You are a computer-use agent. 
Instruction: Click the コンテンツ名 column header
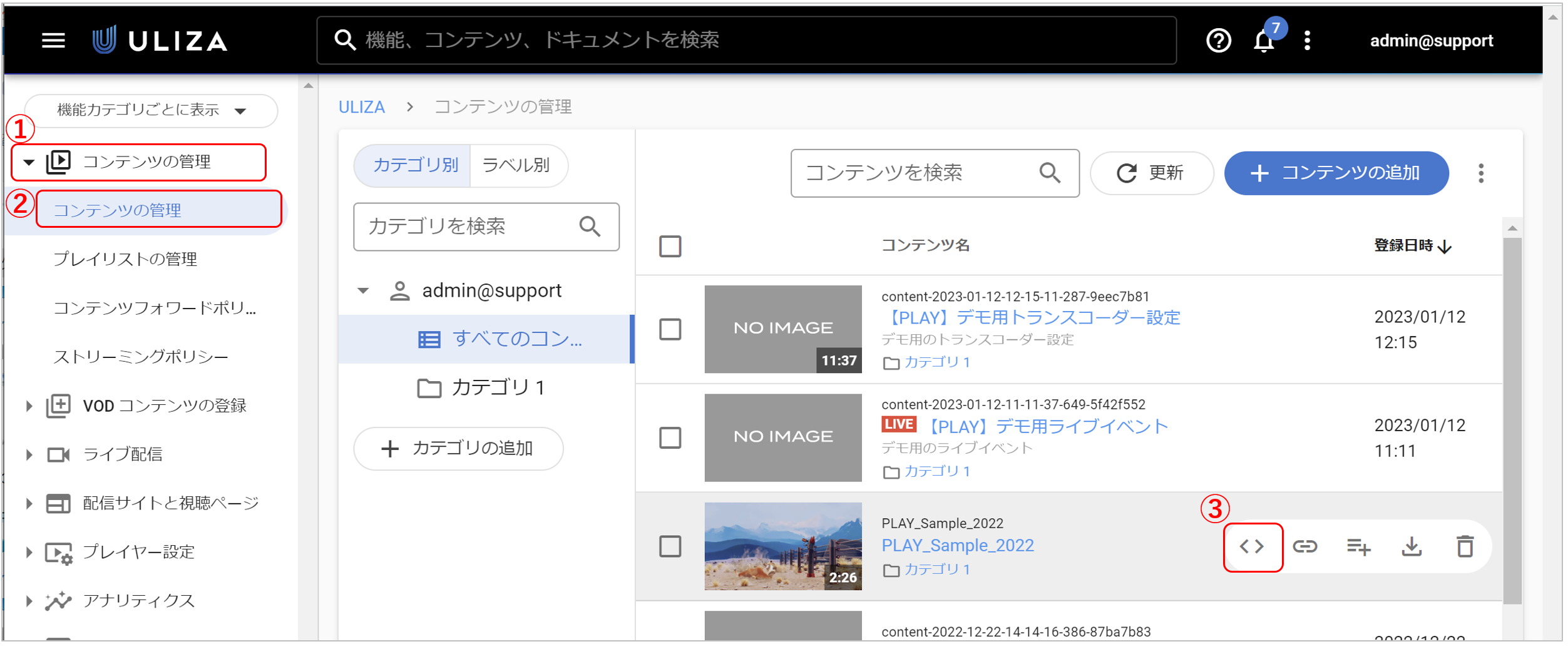tap(925, 245)
